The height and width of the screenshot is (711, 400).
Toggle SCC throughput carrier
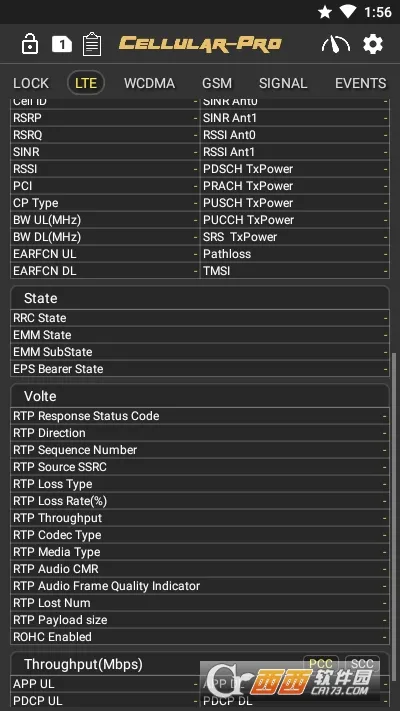click(x=362, y=664)
